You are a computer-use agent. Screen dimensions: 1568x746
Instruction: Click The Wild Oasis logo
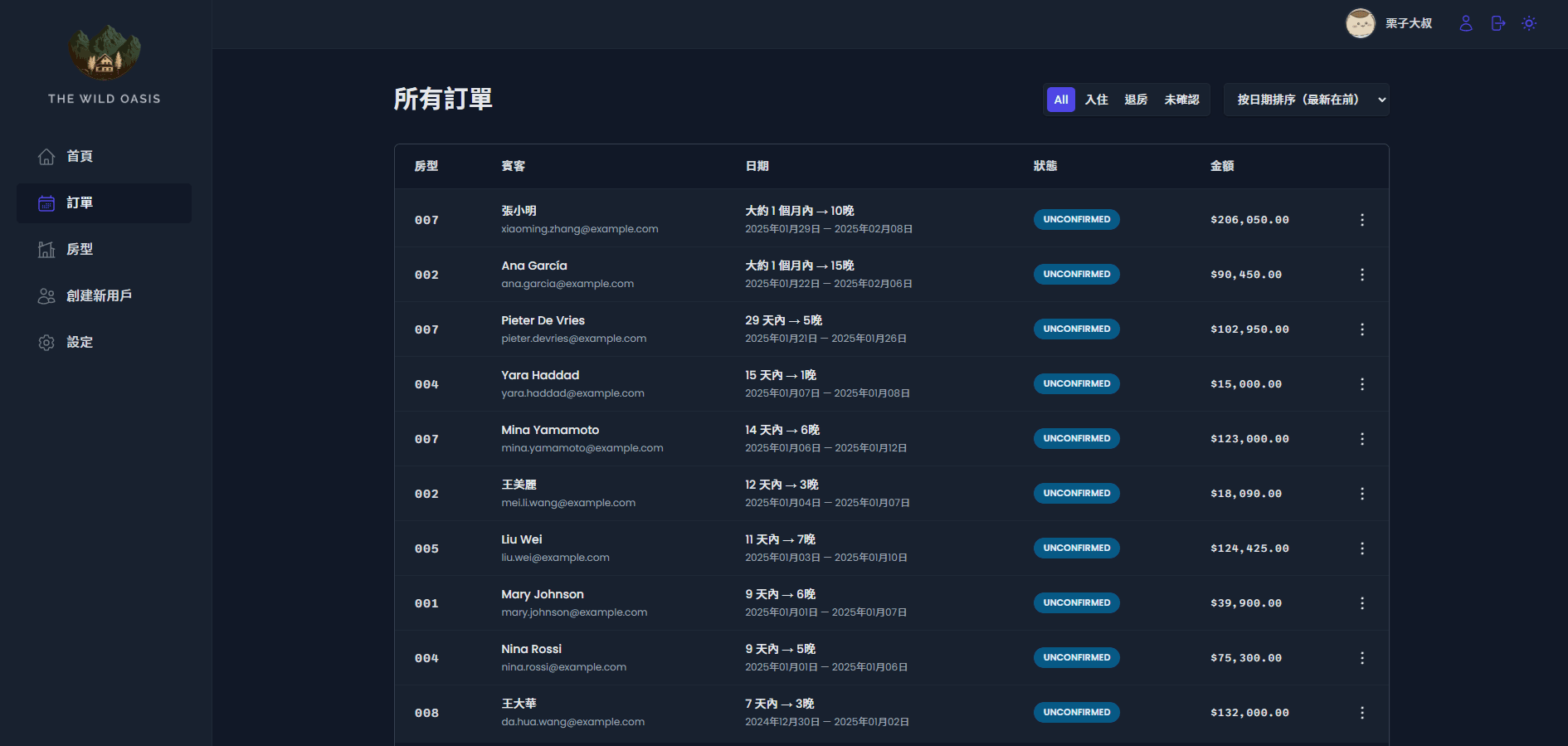pyautogui.click(x=105, y=54)
